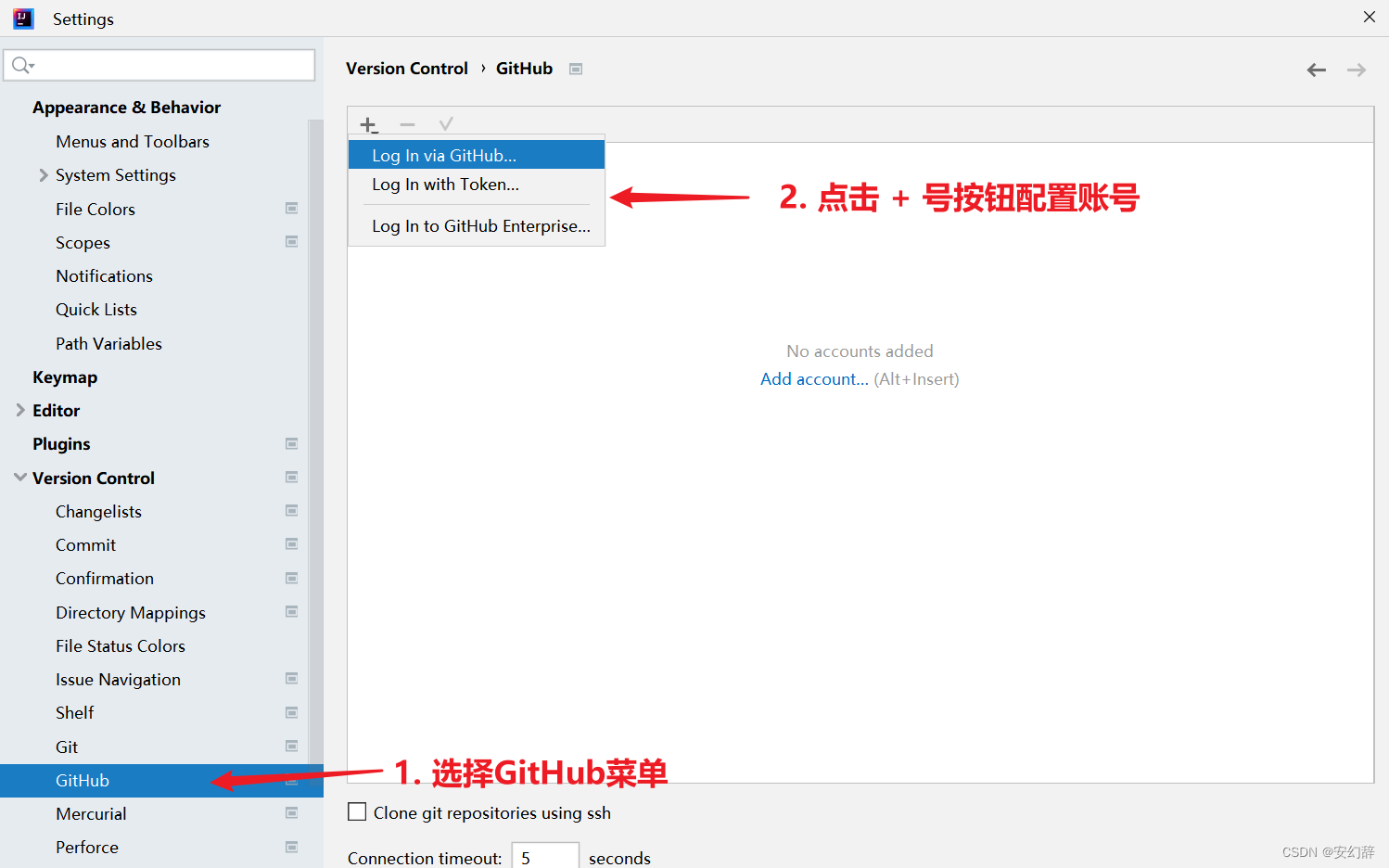Click project icon next to Changelists
Viewport: 1389px width, 868px height.
(x=291, y=511)
